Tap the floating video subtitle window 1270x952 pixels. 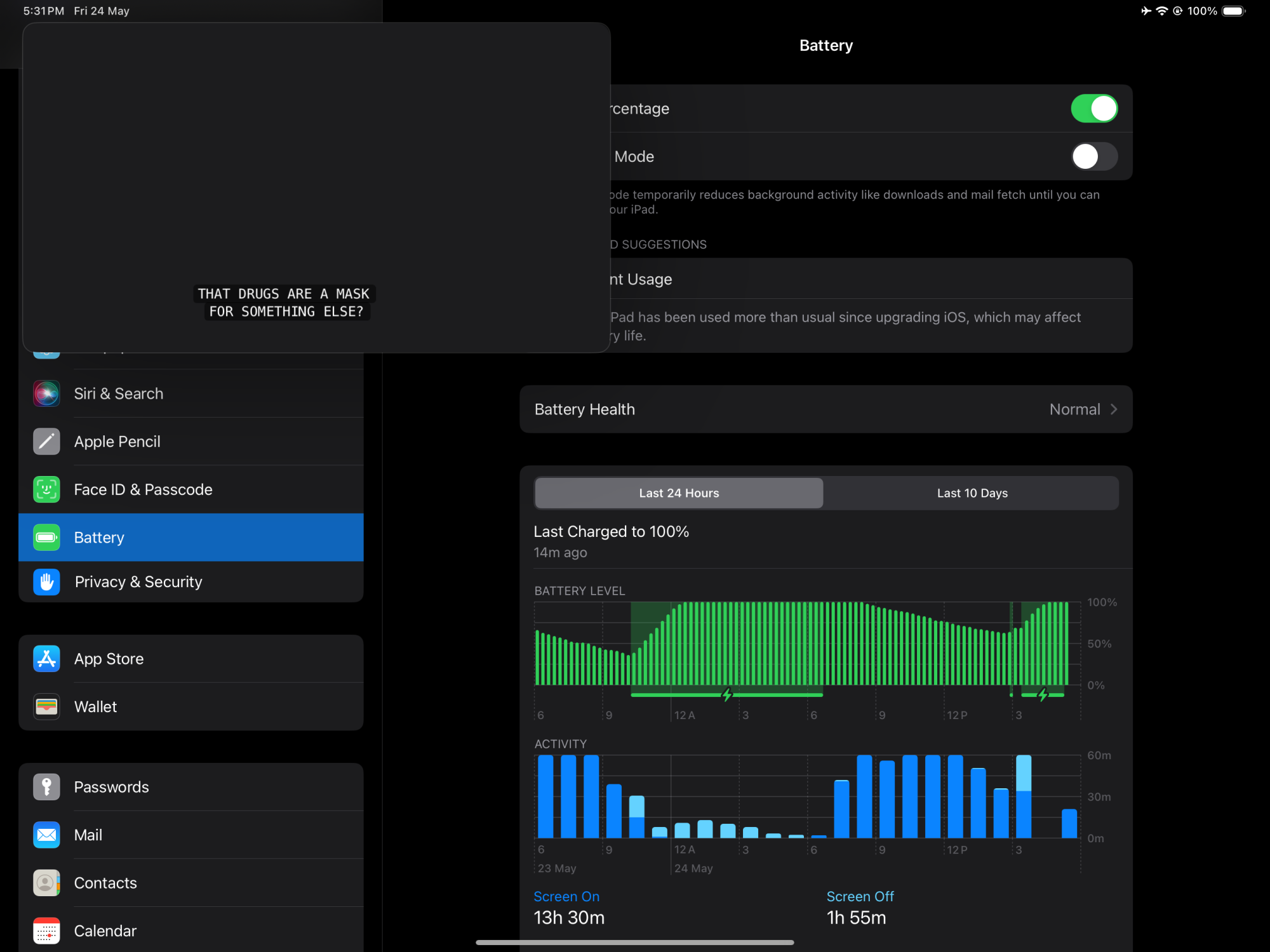[x=316, y=188]
